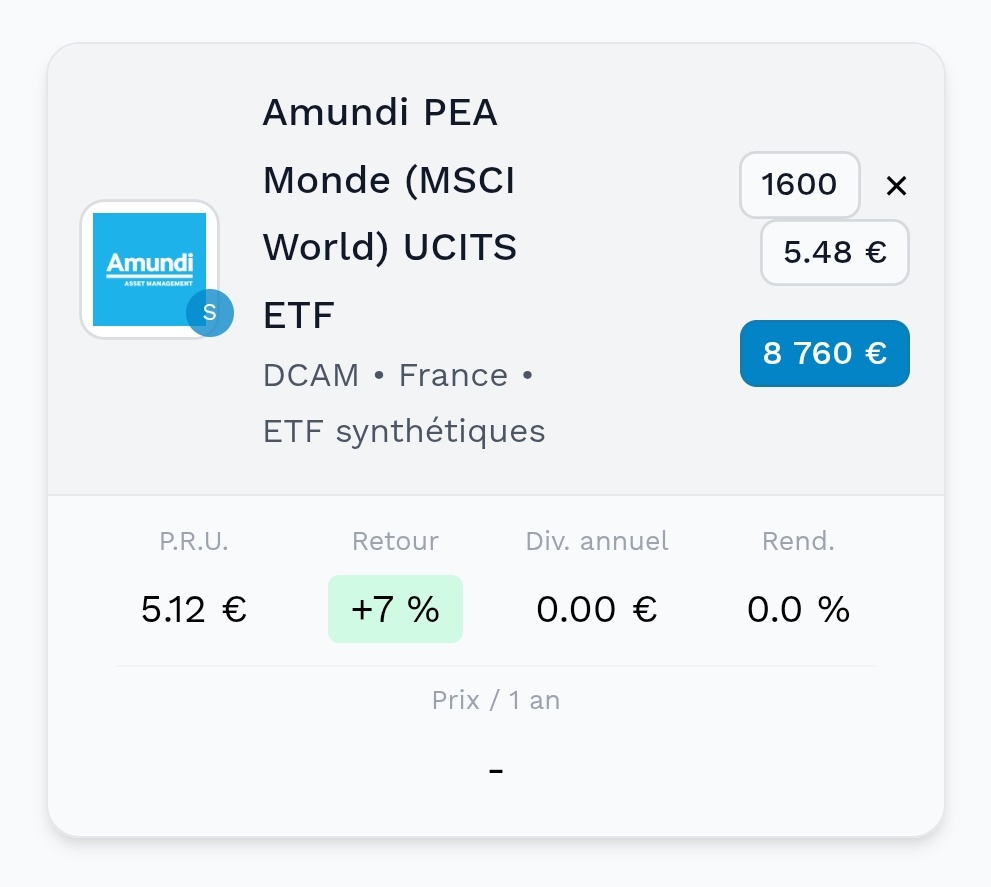
Task: Click the Prix / 1 an label
Action: point(496,701)
